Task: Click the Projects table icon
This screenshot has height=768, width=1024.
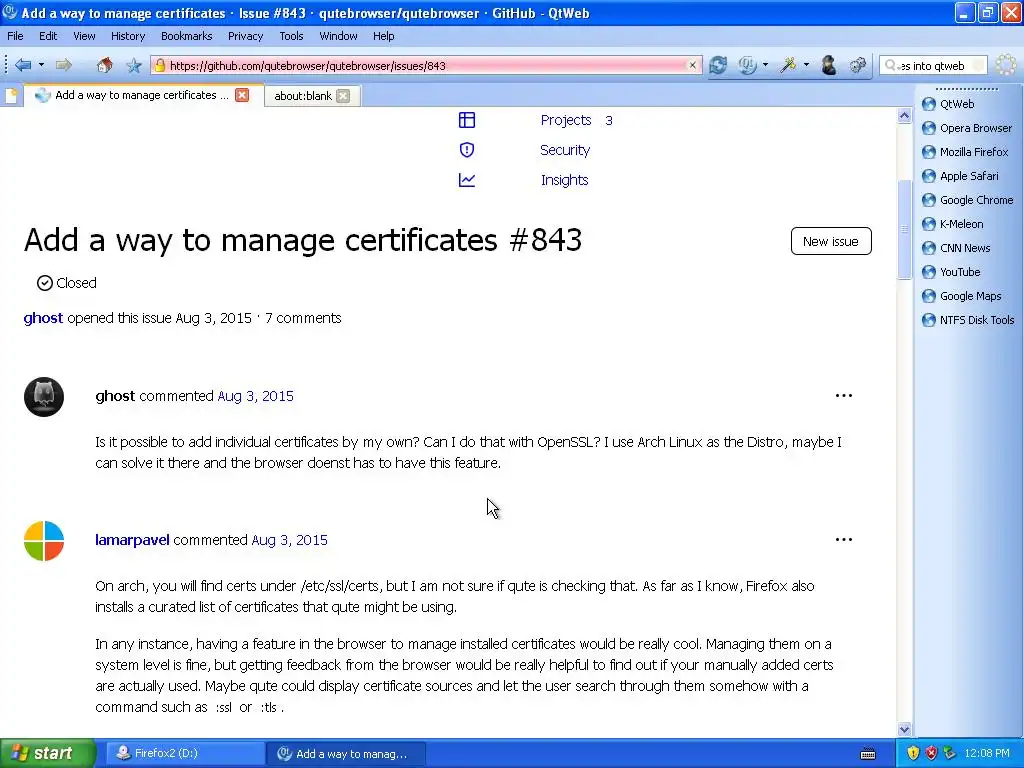Action: (467, 120)
